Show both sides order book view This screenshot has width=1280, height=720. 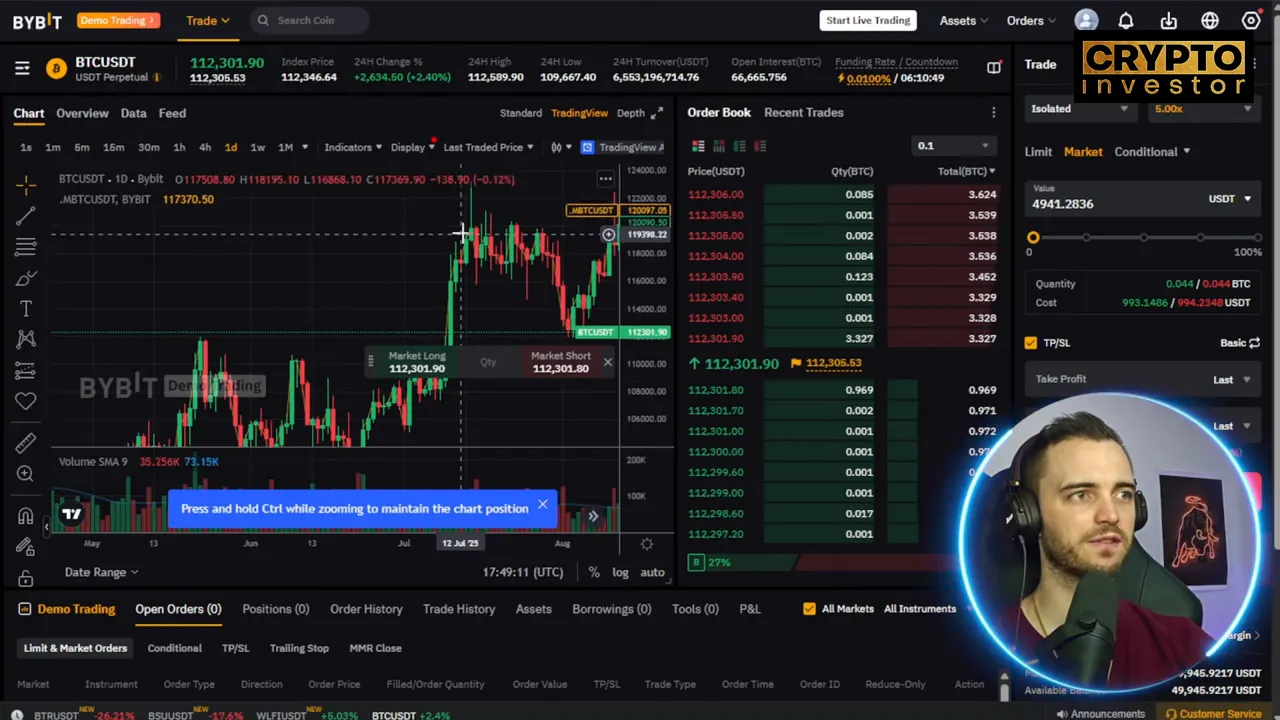(698, 146)
